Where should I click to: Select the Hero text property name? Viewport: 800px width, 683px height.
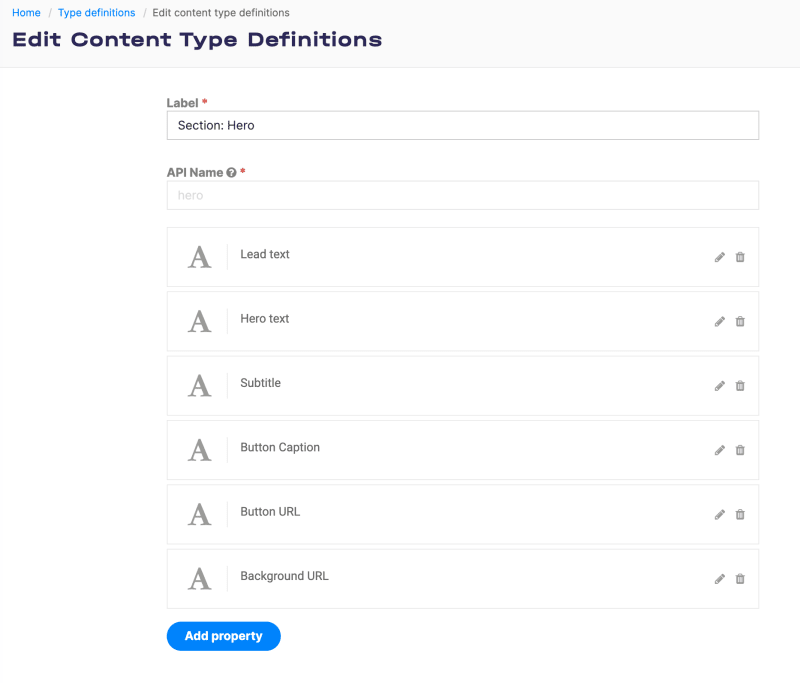[265, 318]
